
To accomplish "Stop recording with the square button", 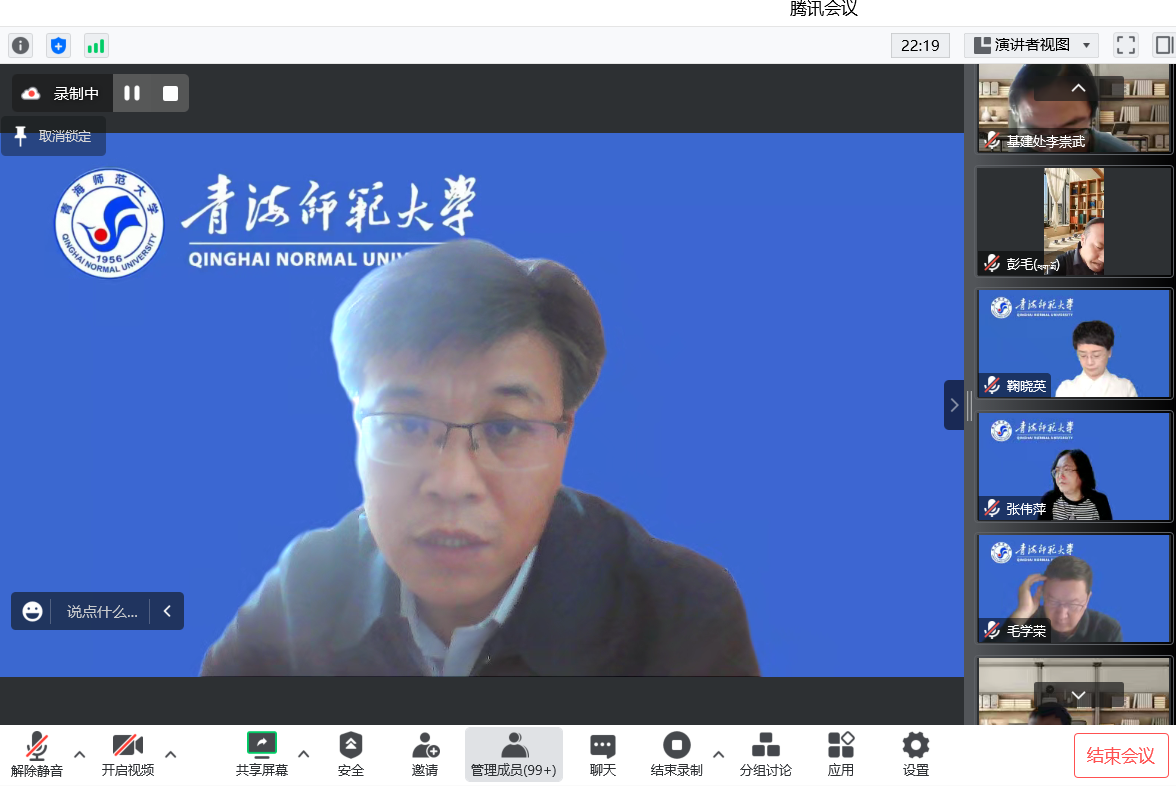I will tap(170, 93).
